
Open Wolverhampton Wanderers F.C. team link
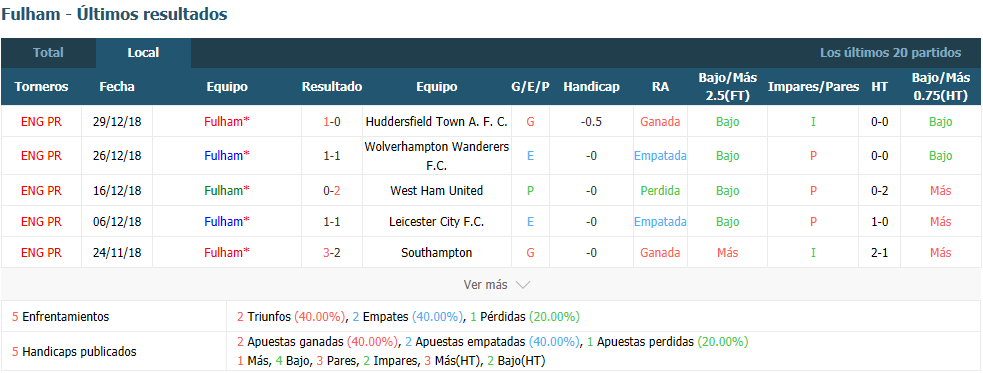pos(436,155)
